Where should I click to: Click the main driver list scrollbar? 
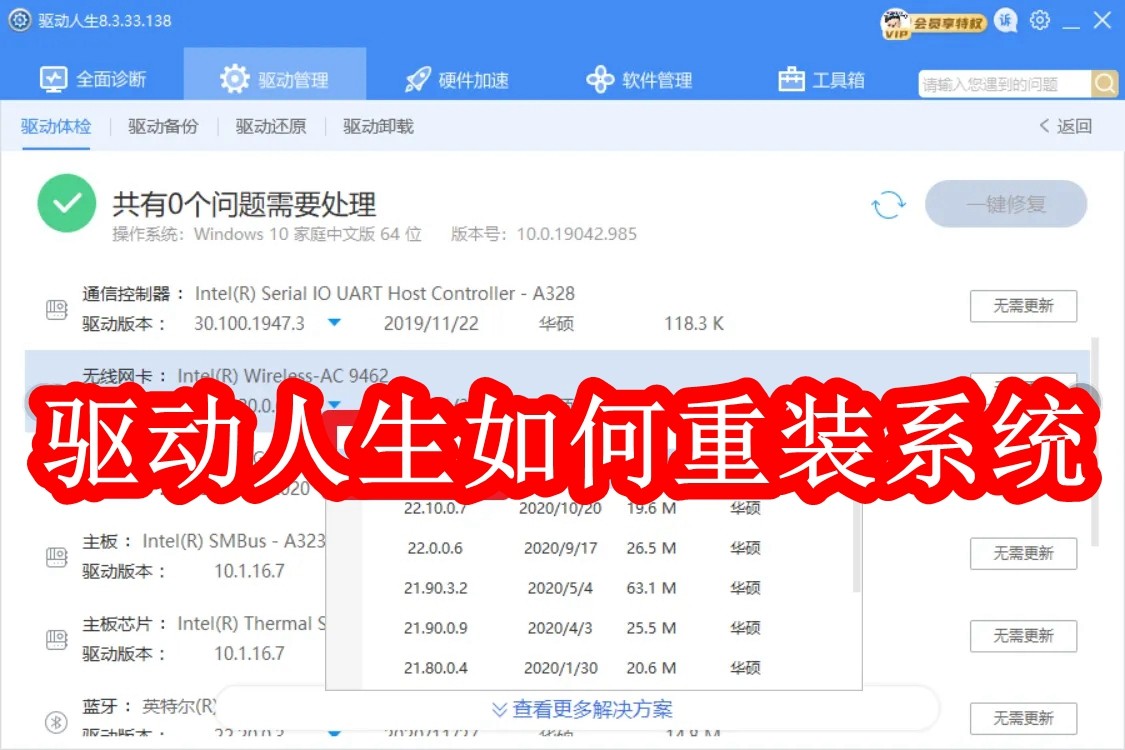click(1095, 441)
